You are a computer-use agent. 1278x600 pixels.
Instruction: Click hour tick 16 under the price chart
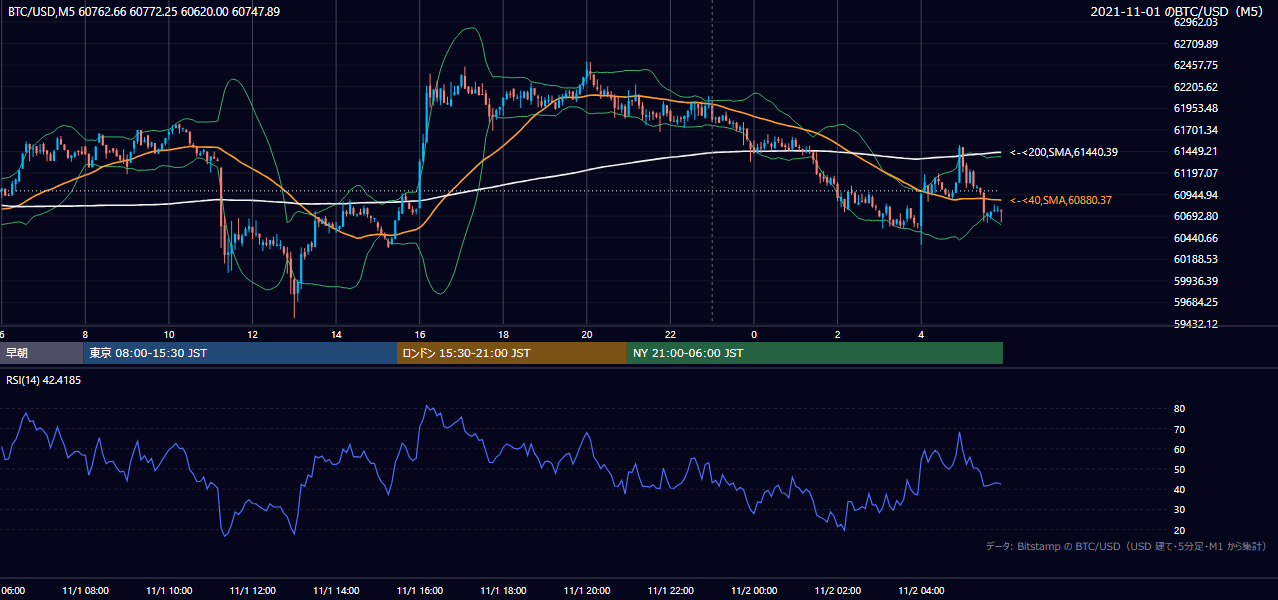(420, 335)
